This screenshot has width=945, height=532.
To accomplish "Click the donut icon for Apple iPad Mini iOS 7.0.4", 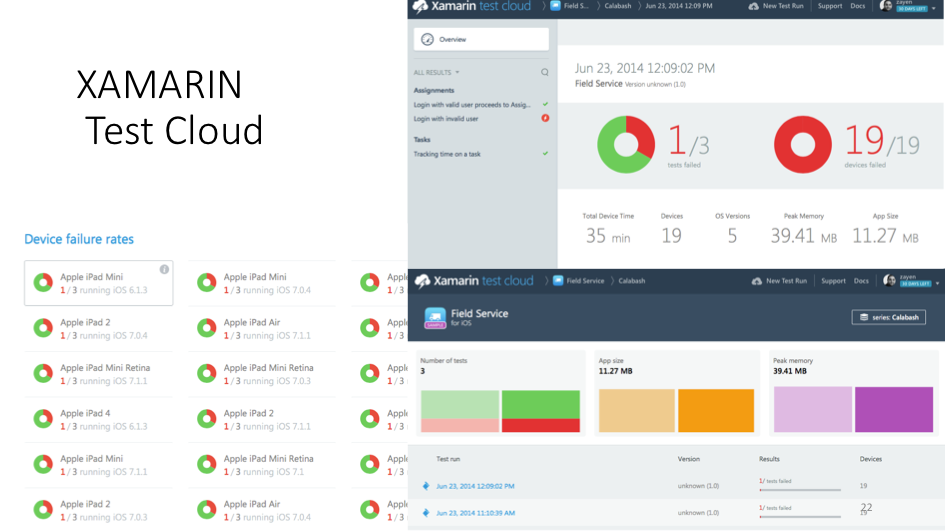I will [x=207, y=283].
